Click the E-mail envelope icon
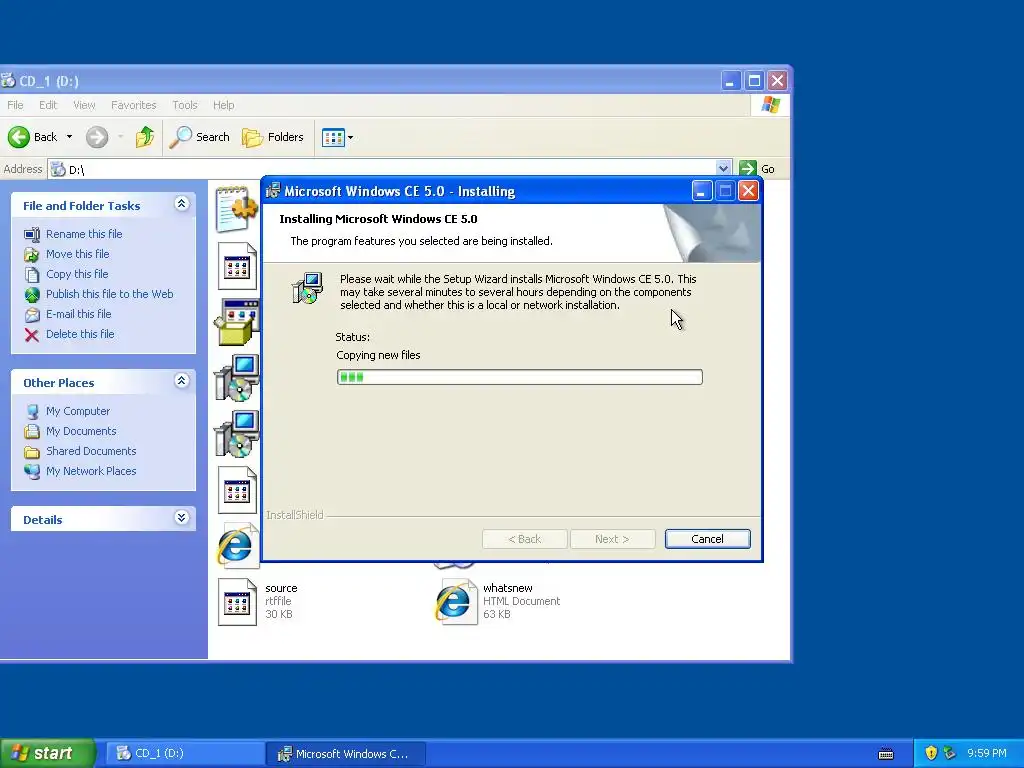This screenshot has width=1024, height=768. (31, 315)
